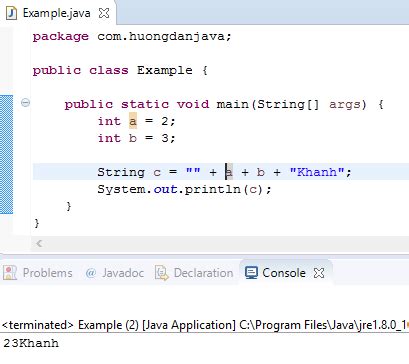Open the Javadoc view tab
This screenshot has height=364, width=409.
pyautogui.click(x=114, y=273)
